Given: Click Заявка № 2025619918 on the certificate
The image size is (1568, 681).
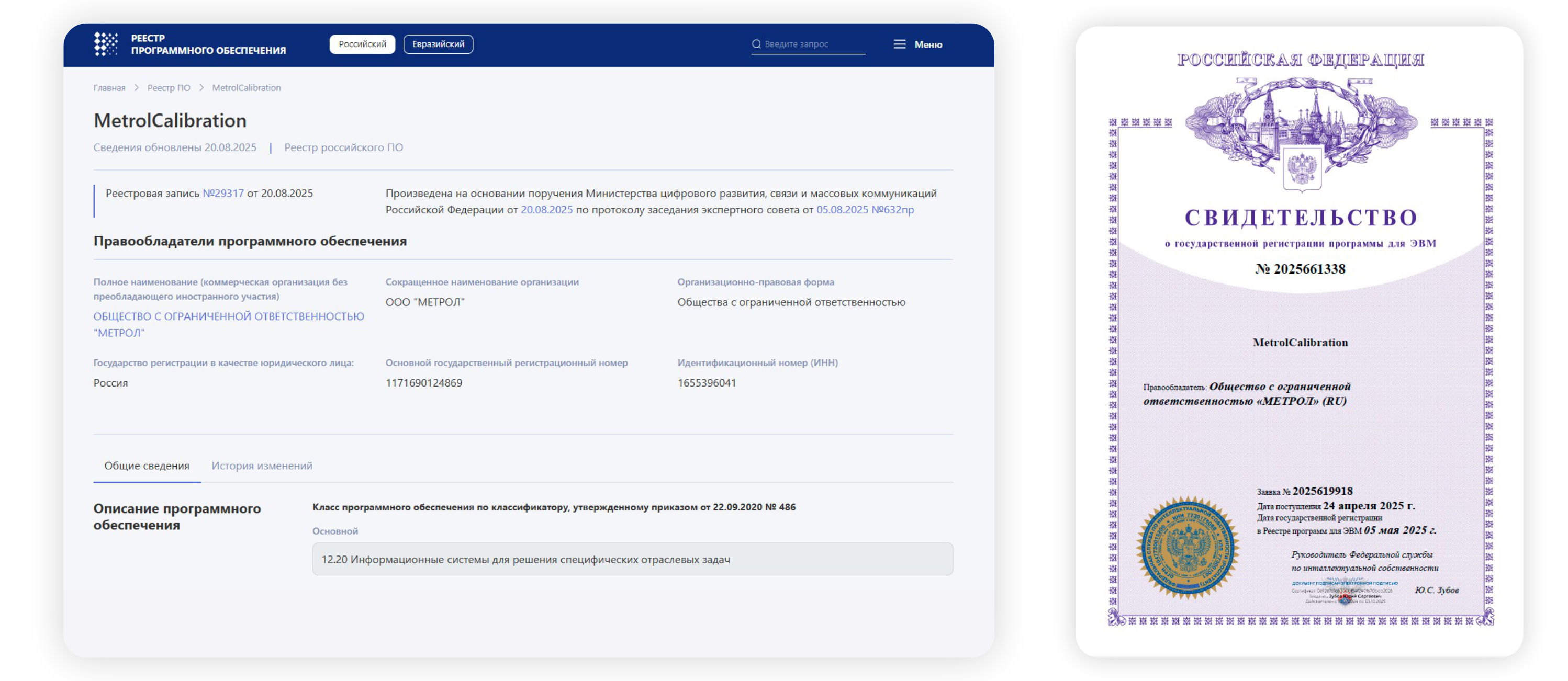Looking at the screenshot, I should (x=1304, y=491).
